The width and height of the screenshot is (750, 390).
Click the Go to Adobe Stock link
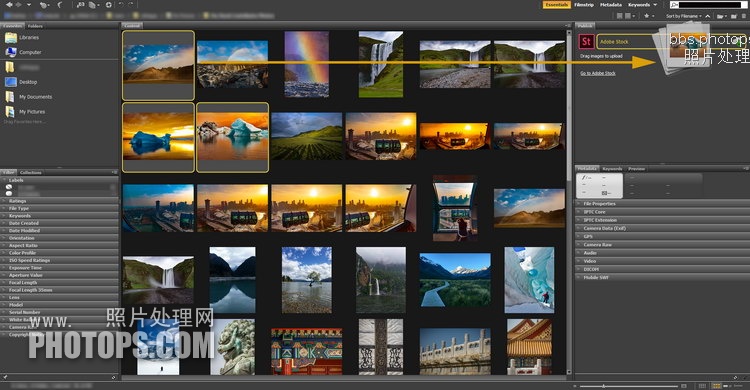(x=598, y=73)
